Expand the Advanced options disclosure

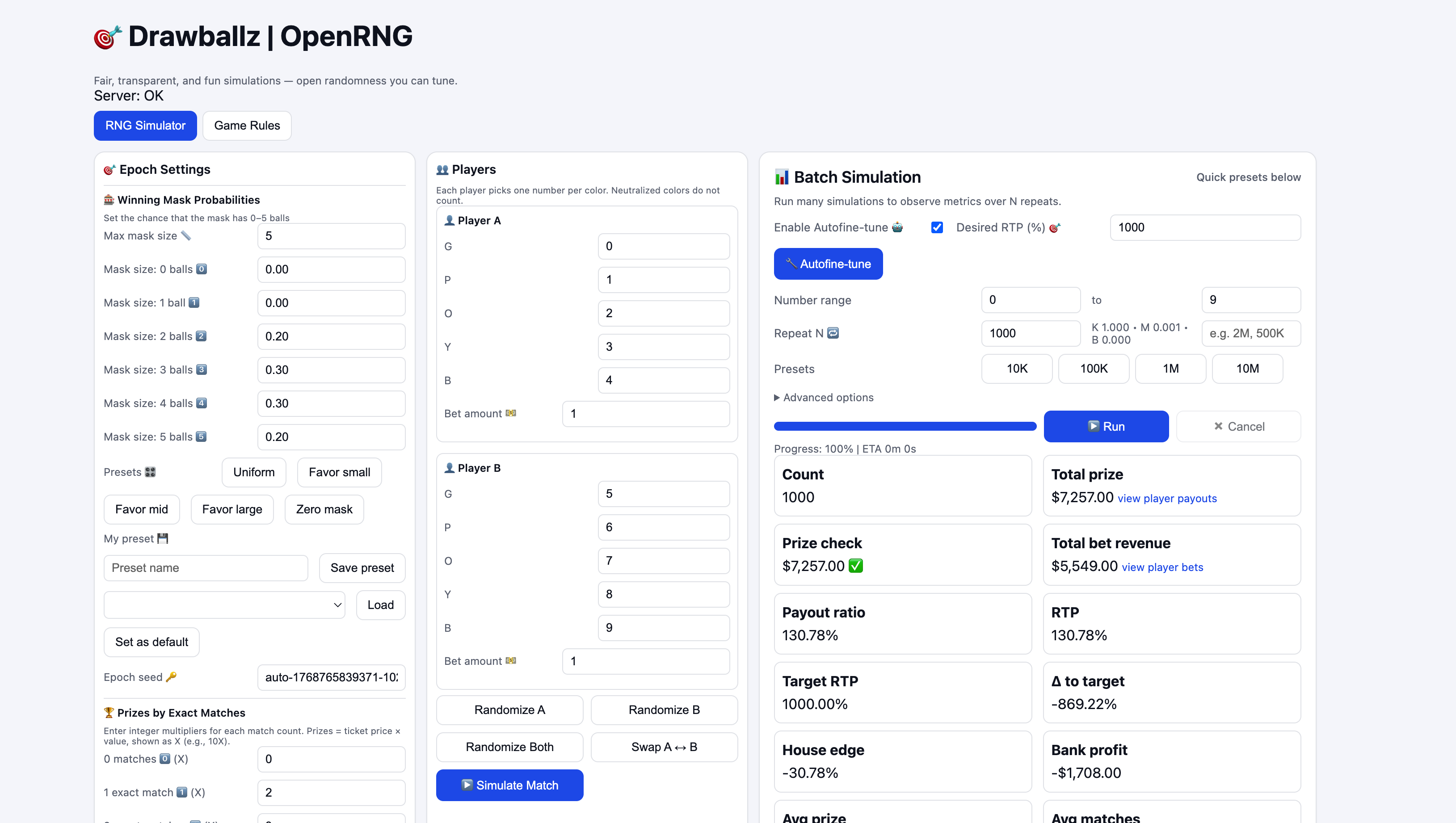[x=824, y=397]
